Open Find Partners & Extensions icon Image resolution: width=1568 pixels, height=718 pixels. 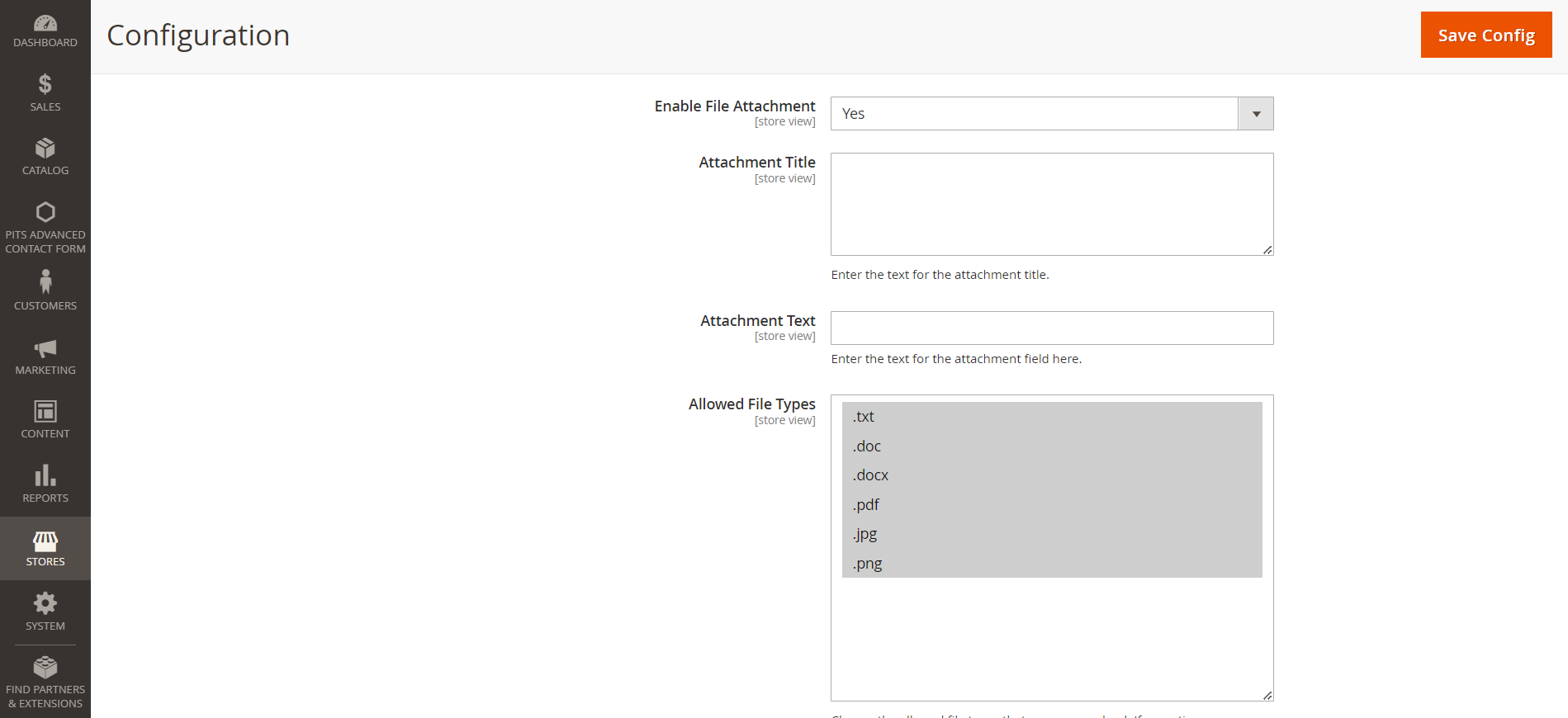(45, 667)
